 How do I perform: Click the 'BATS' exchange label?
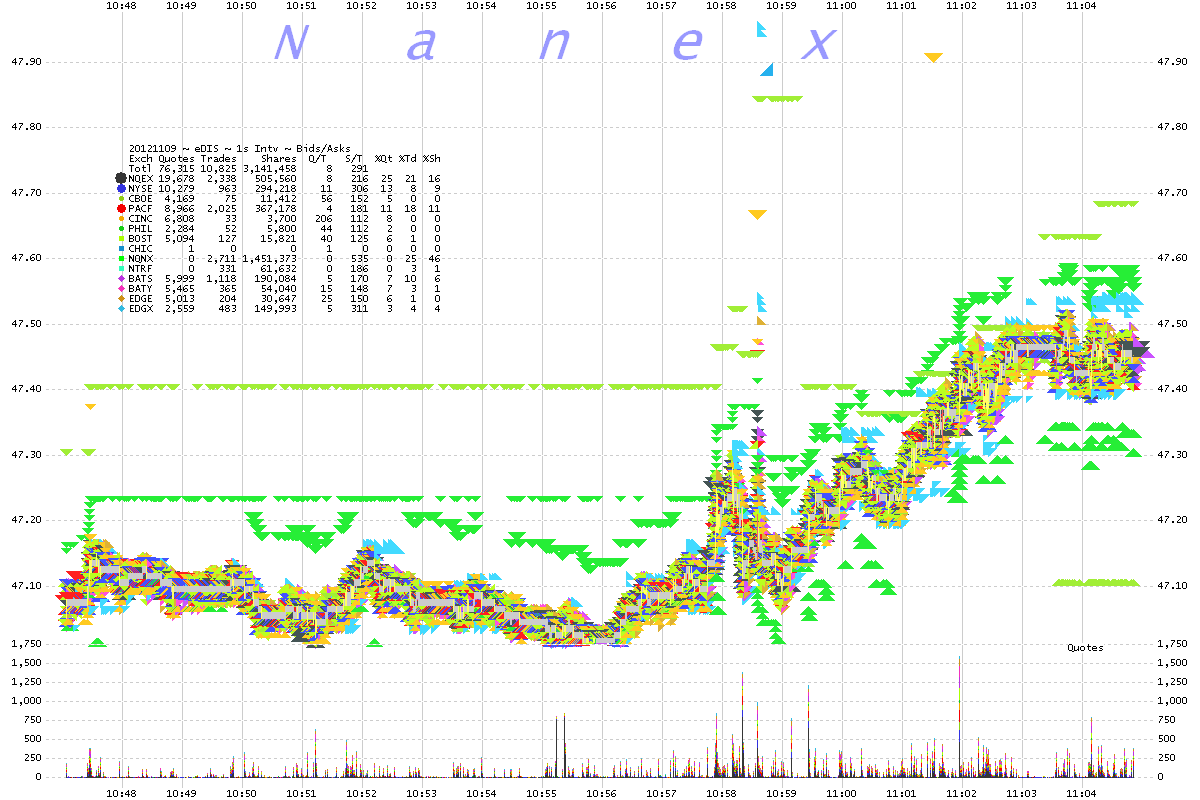pyautogui.click(x=141, y=278)
